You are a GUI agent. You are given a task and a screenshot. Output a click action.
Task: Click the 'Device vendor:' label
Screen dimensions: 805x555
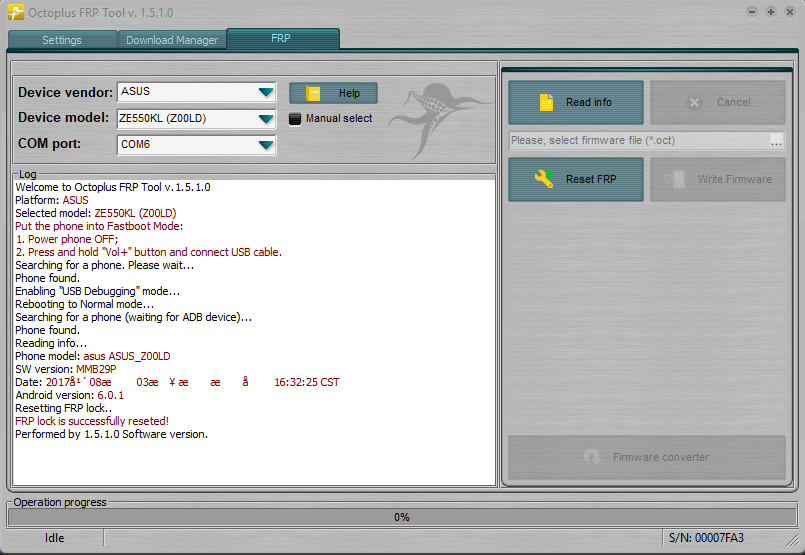pyautogui.click(x=66, y=92)
